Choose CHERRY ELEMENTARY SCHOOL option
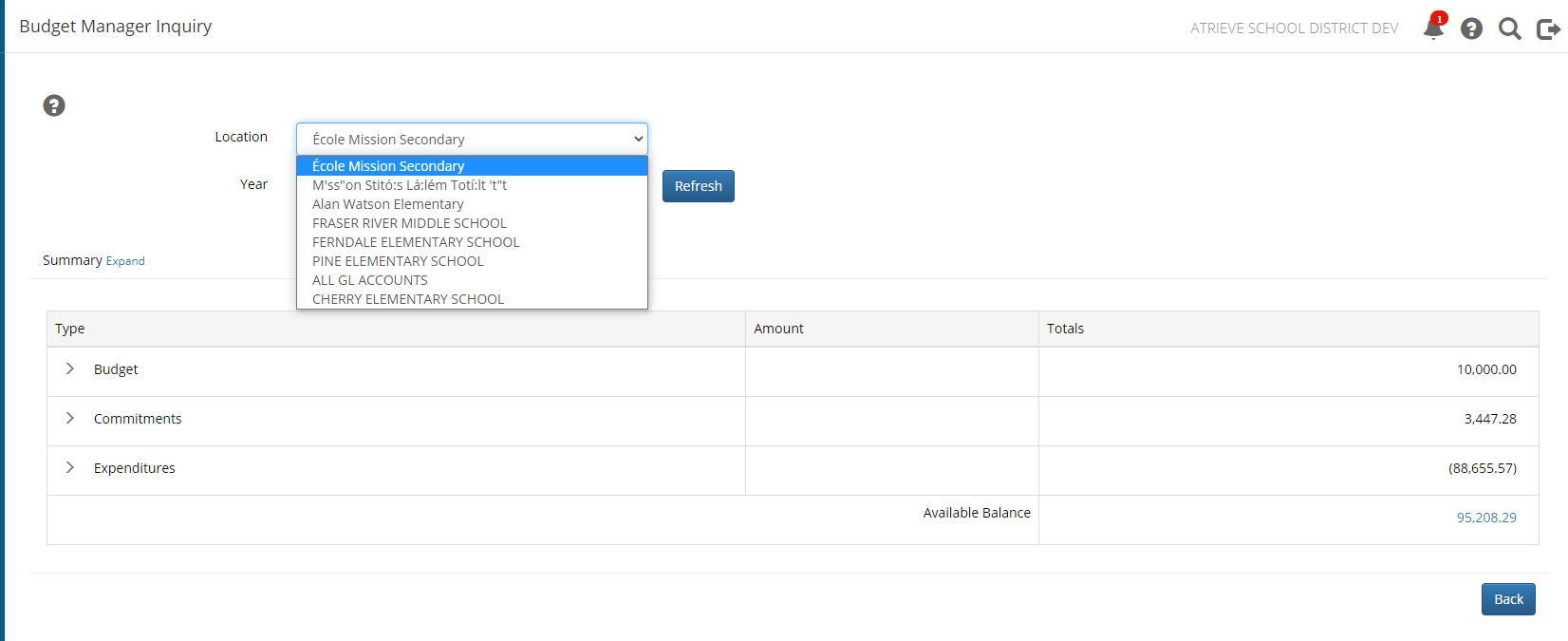This screenshot has width=1568, height=641. [408, 299]
